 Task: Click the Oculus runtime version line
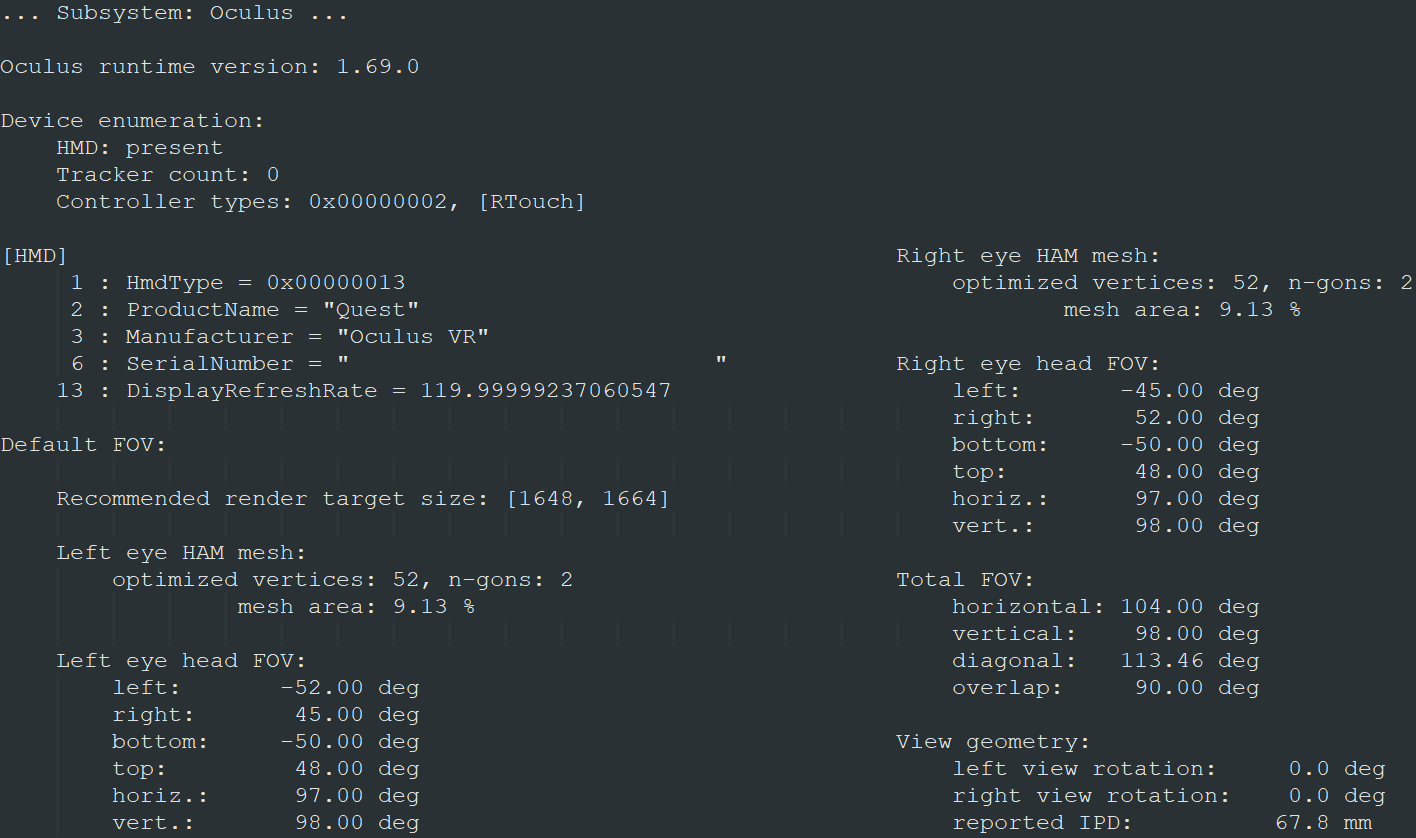tap(210, 67)
